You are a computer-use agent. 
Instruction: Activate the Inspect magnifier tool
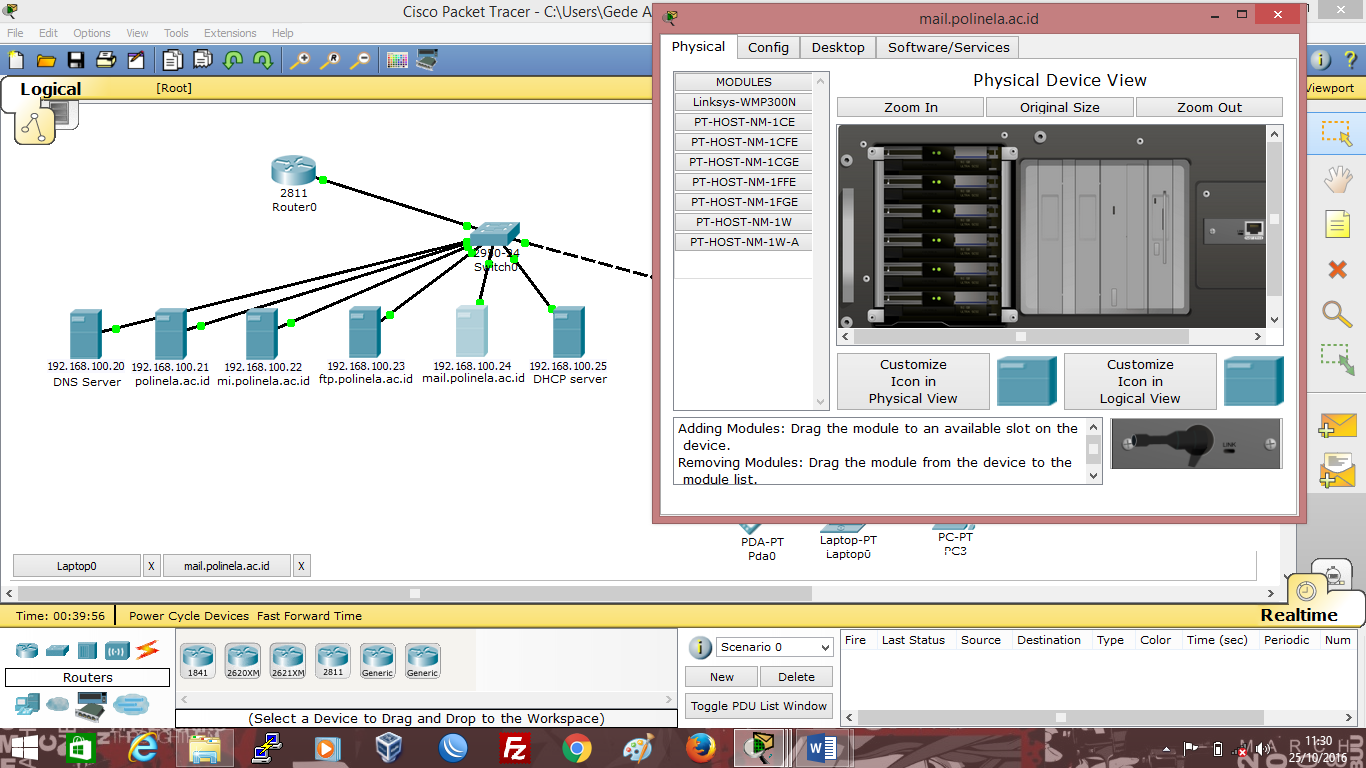coord(1337,314)
